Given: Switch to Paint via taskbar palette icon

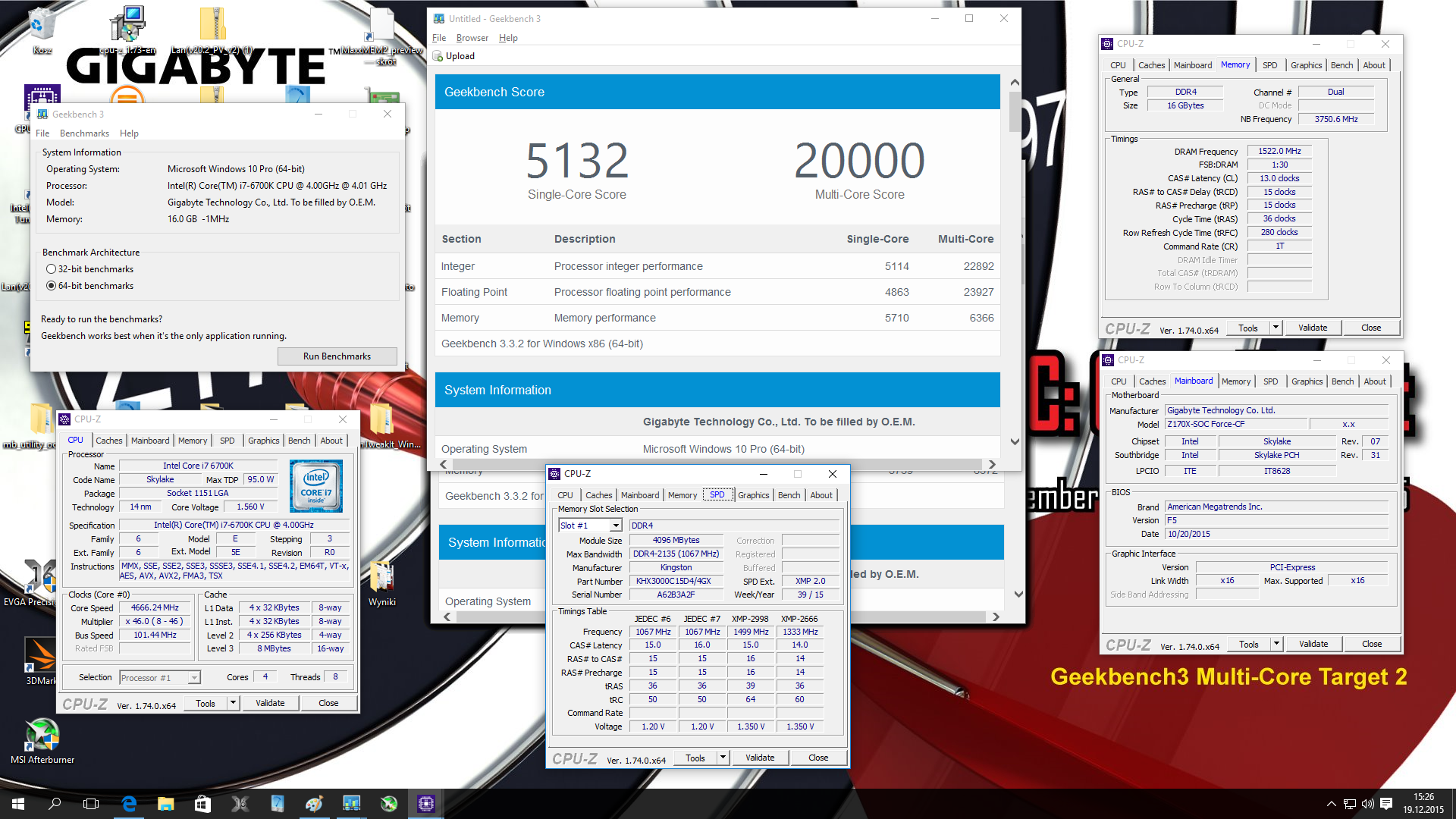Looking at the screenshot, I should pyautogui.click(x=314, y=804).
